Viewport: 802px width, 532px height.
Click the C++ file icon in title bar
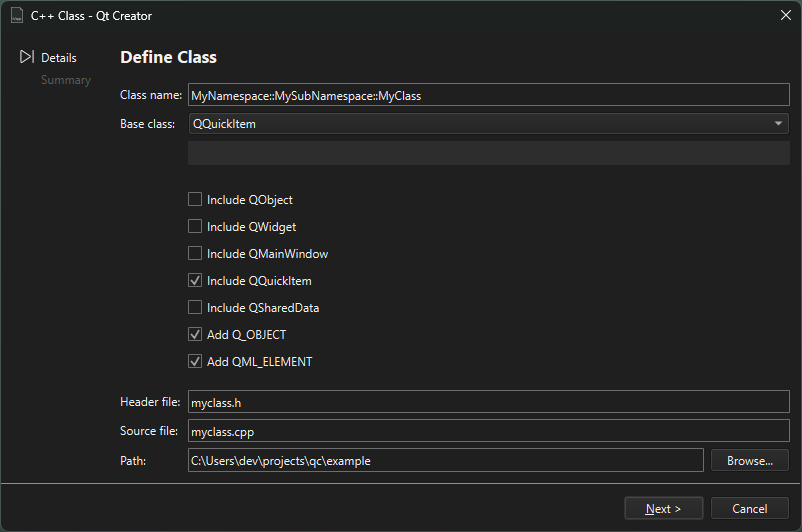(16, 16)
